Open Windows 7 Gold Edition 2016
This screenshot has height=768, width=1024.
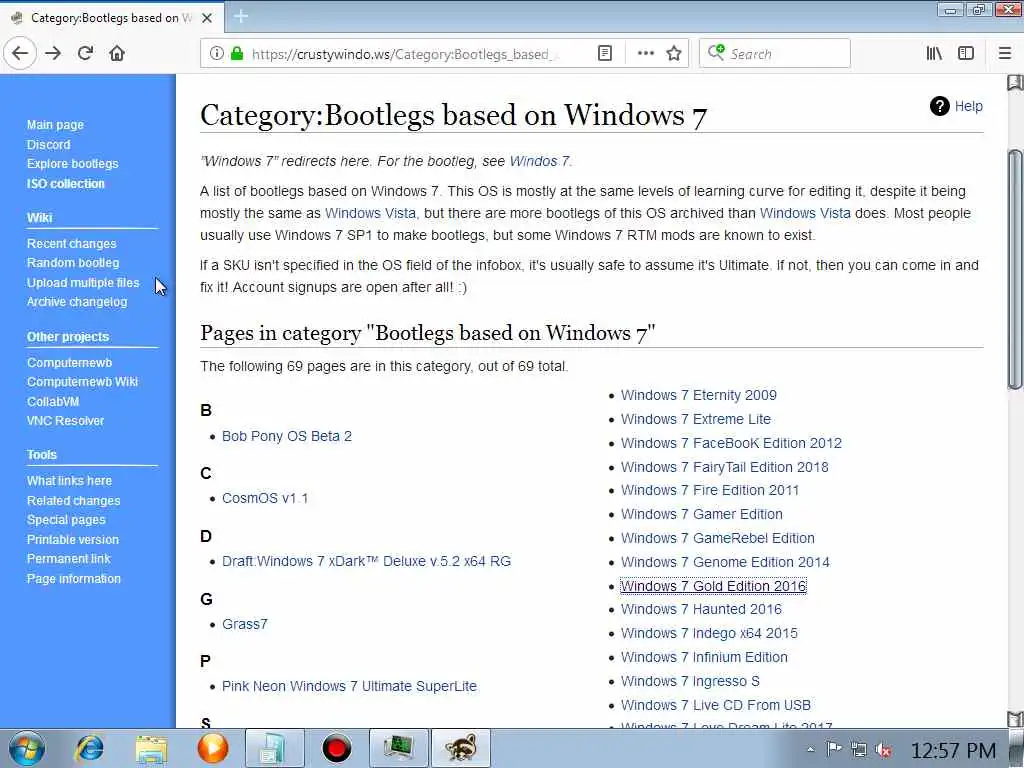tap(714, 586)
